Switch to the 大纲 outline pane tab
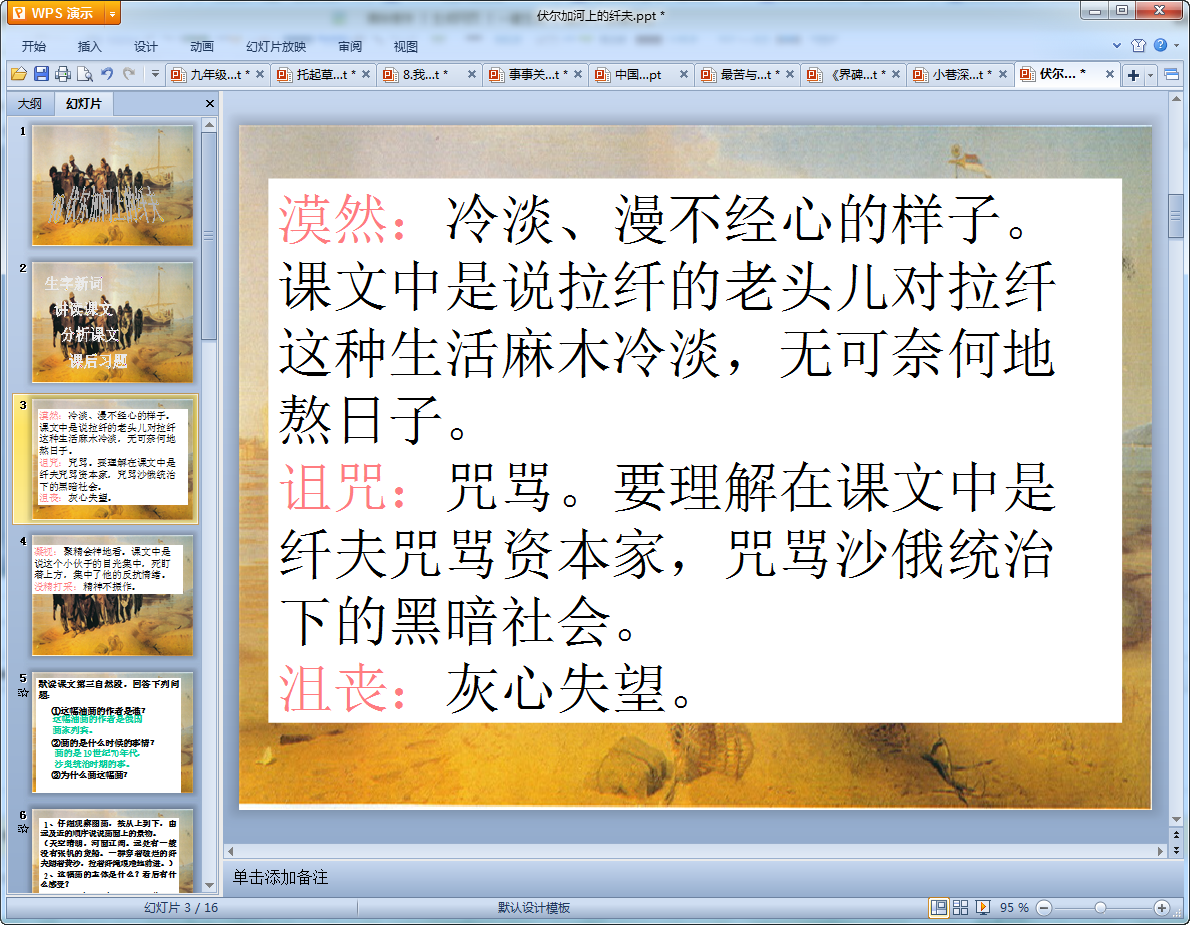Image resolution: width=1190 pixels, height=925 pixels. [30, 103]
